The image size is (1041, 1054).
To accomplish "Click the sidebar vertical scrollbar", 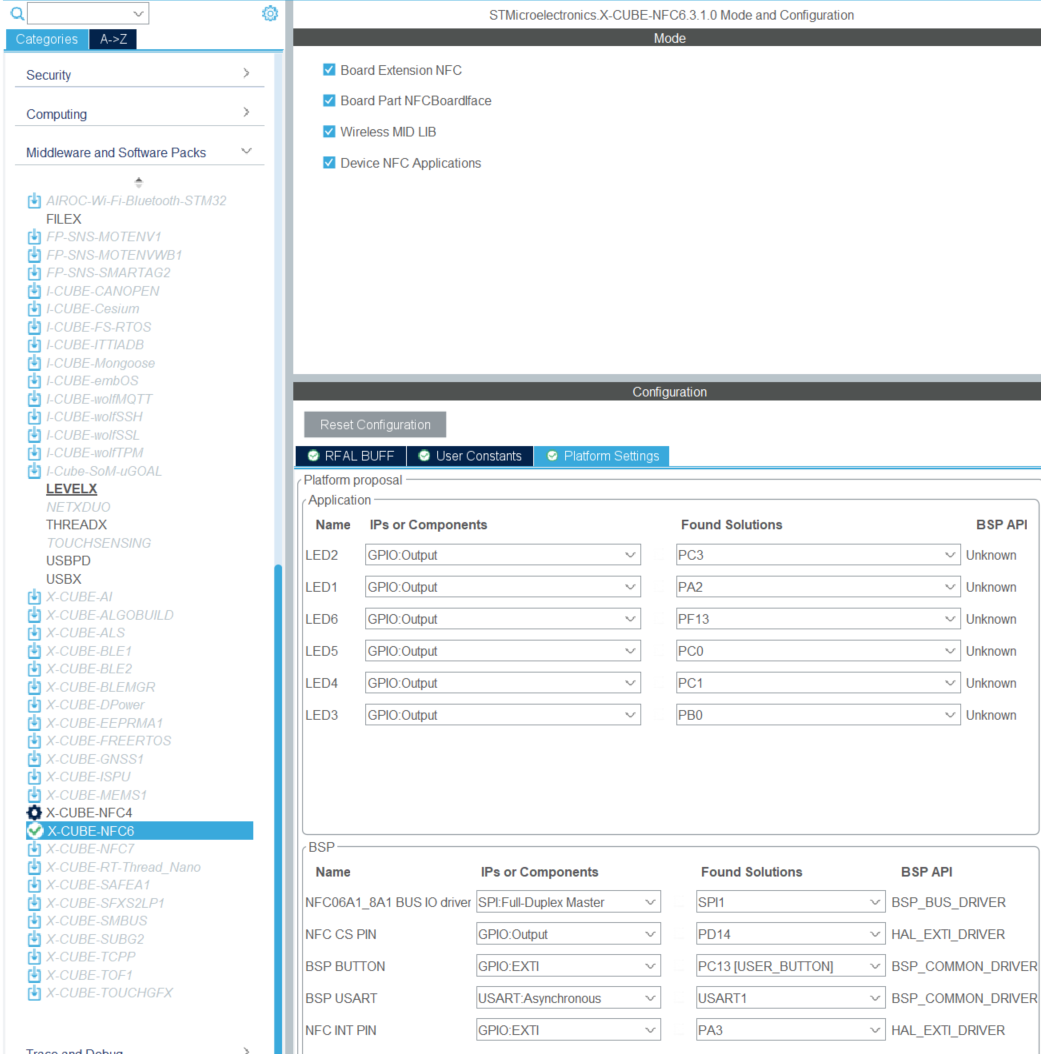I will pyautogui.click(x=278, y=807).
